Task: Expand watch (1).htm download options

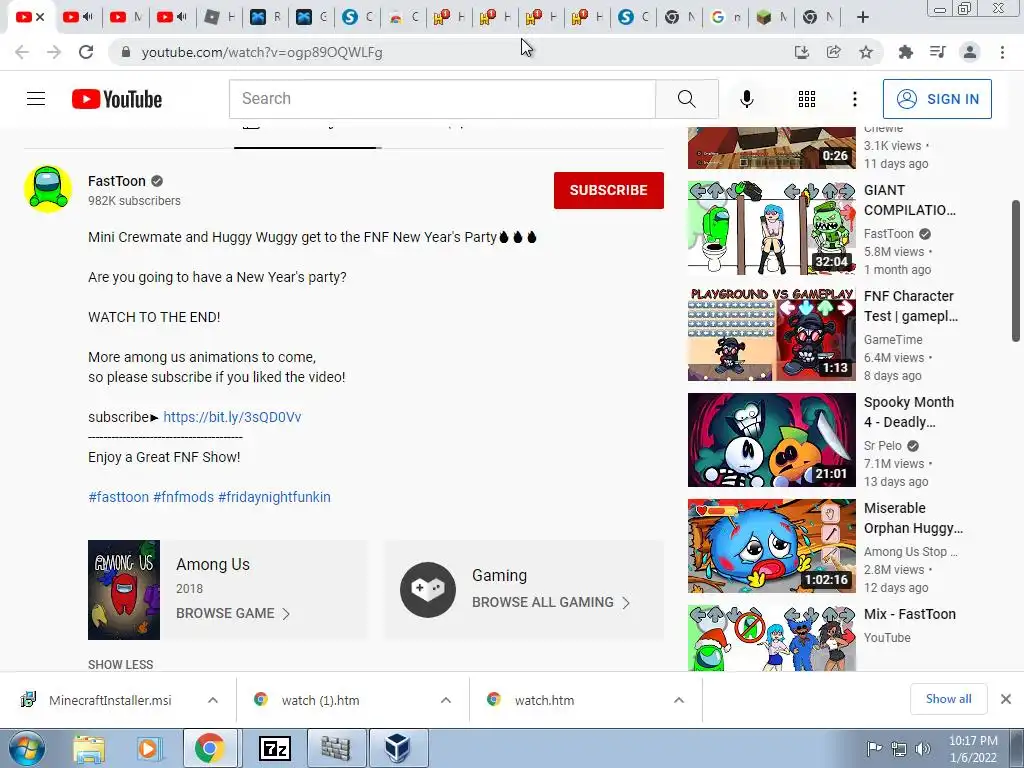Action: click(445, 700)
